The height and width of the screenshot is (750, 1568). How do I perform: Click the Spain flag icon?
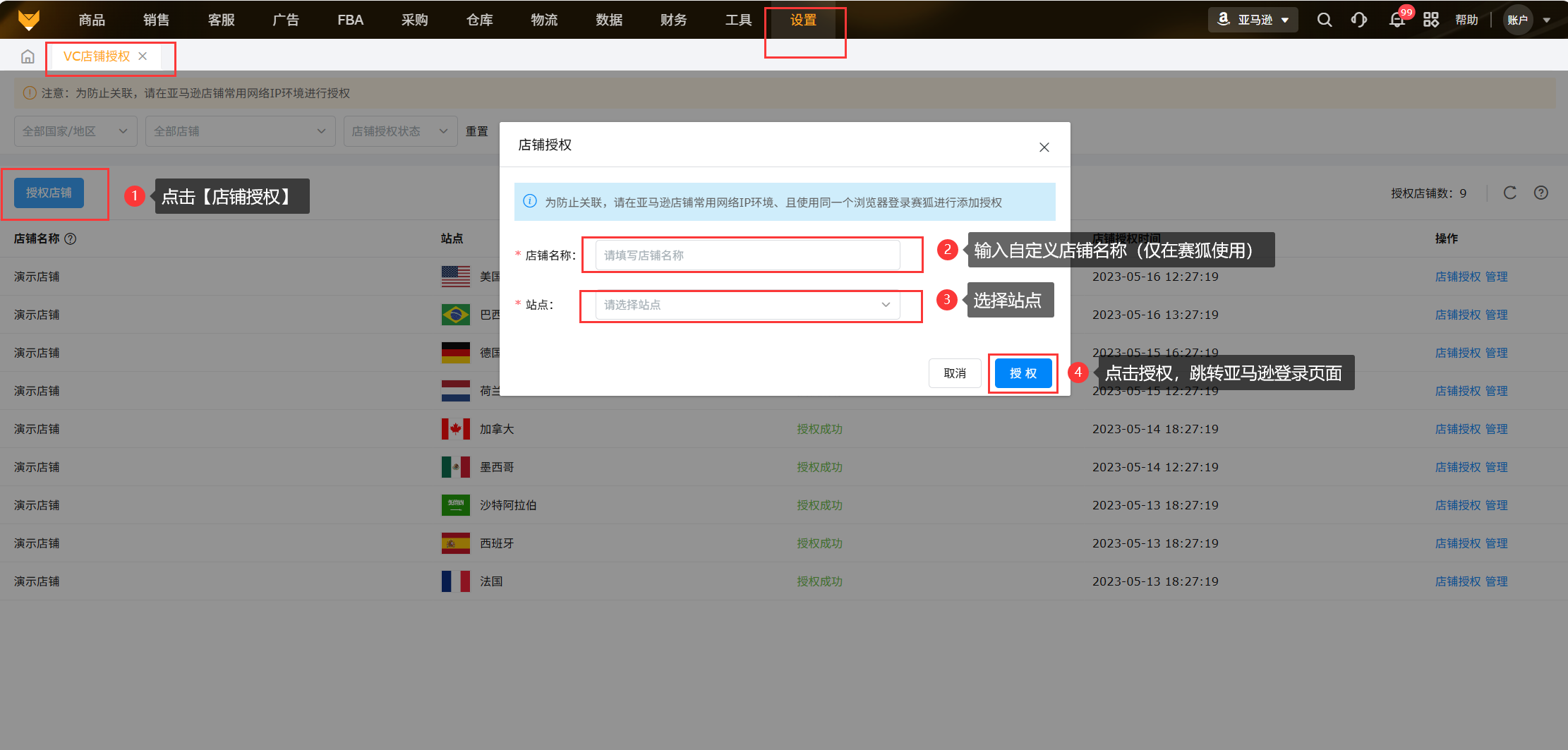click(x=456, y=543)
